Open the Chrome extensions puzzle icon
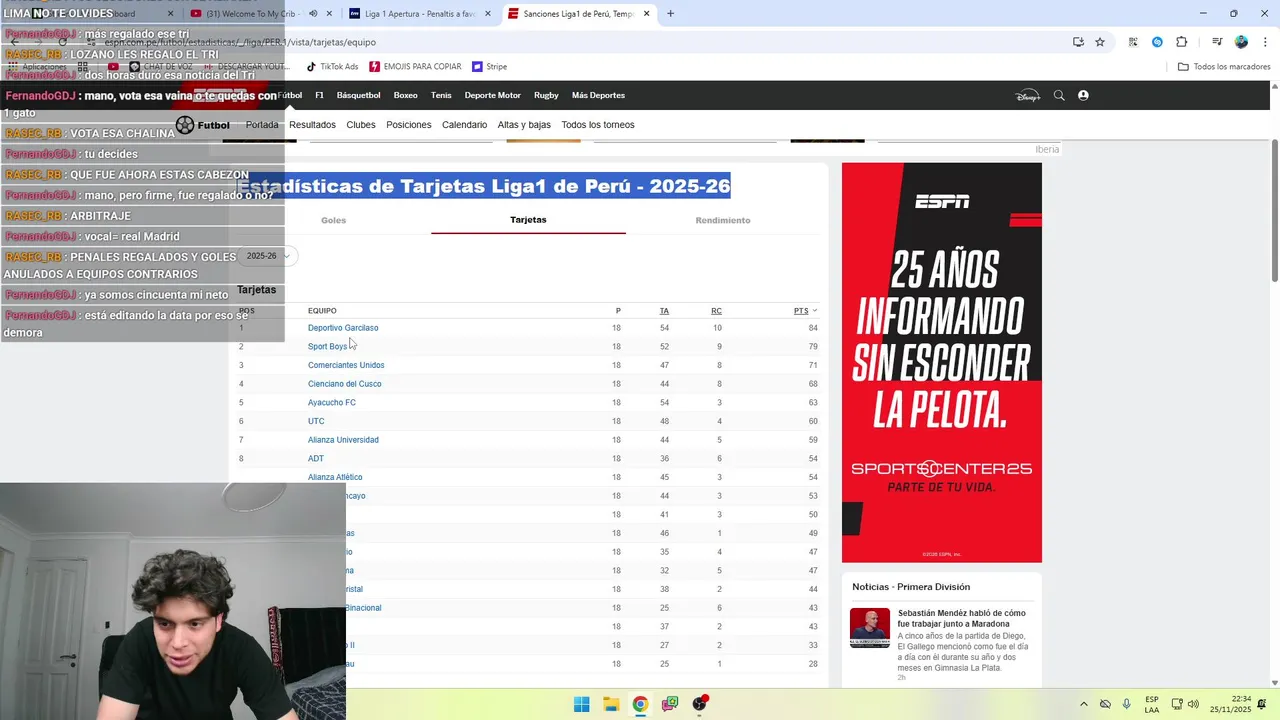The height and width of the screenshot is (720, 1280). (x=1181, y=42)
